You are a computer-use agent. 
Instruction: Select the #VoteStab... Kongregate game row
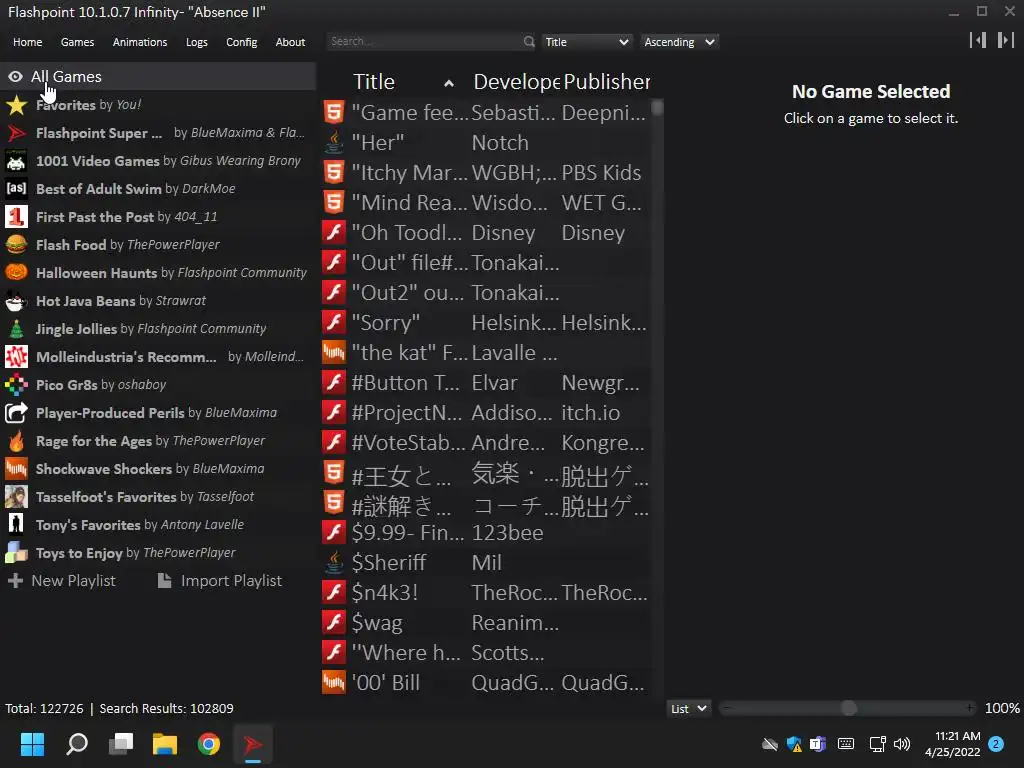click(486, 443)
